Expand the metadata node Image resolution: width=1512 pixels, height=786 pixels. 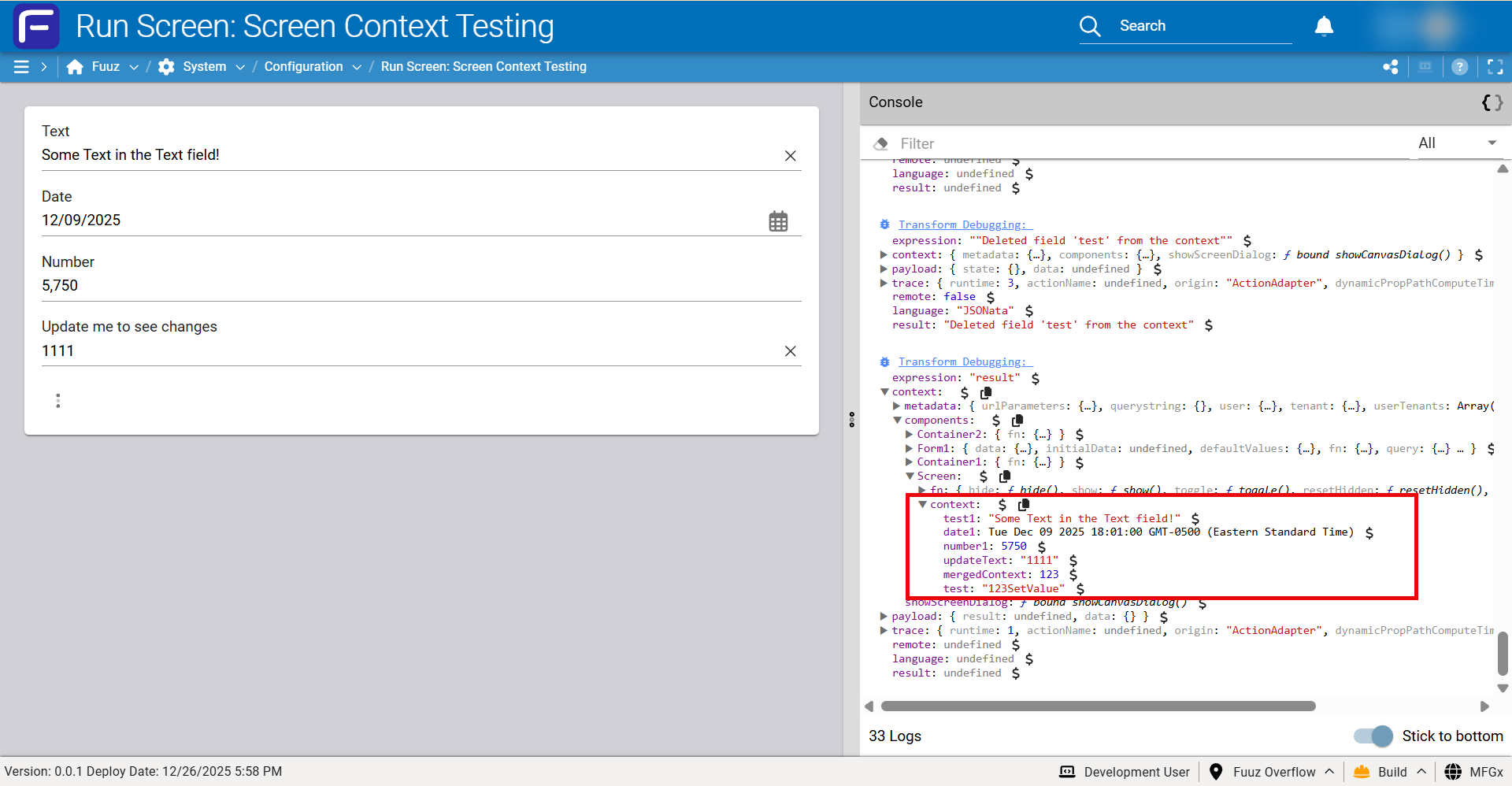click(897, 406)
